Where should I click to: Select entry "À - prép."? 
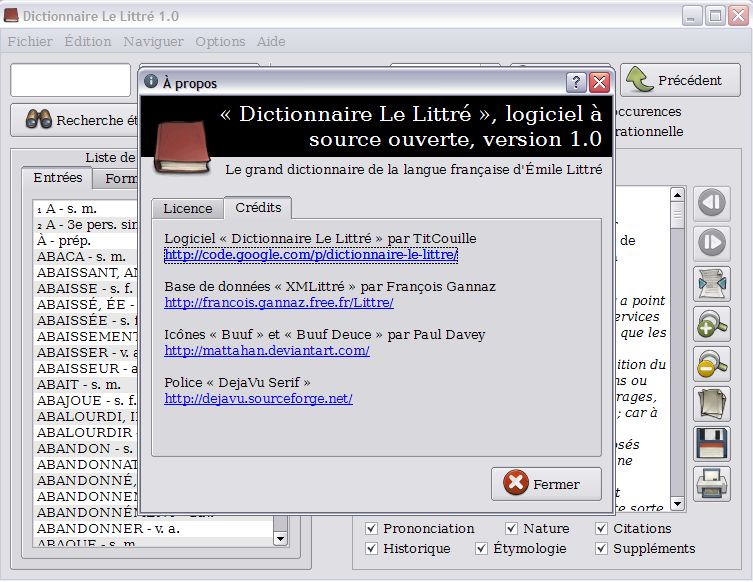click(86, 241)
